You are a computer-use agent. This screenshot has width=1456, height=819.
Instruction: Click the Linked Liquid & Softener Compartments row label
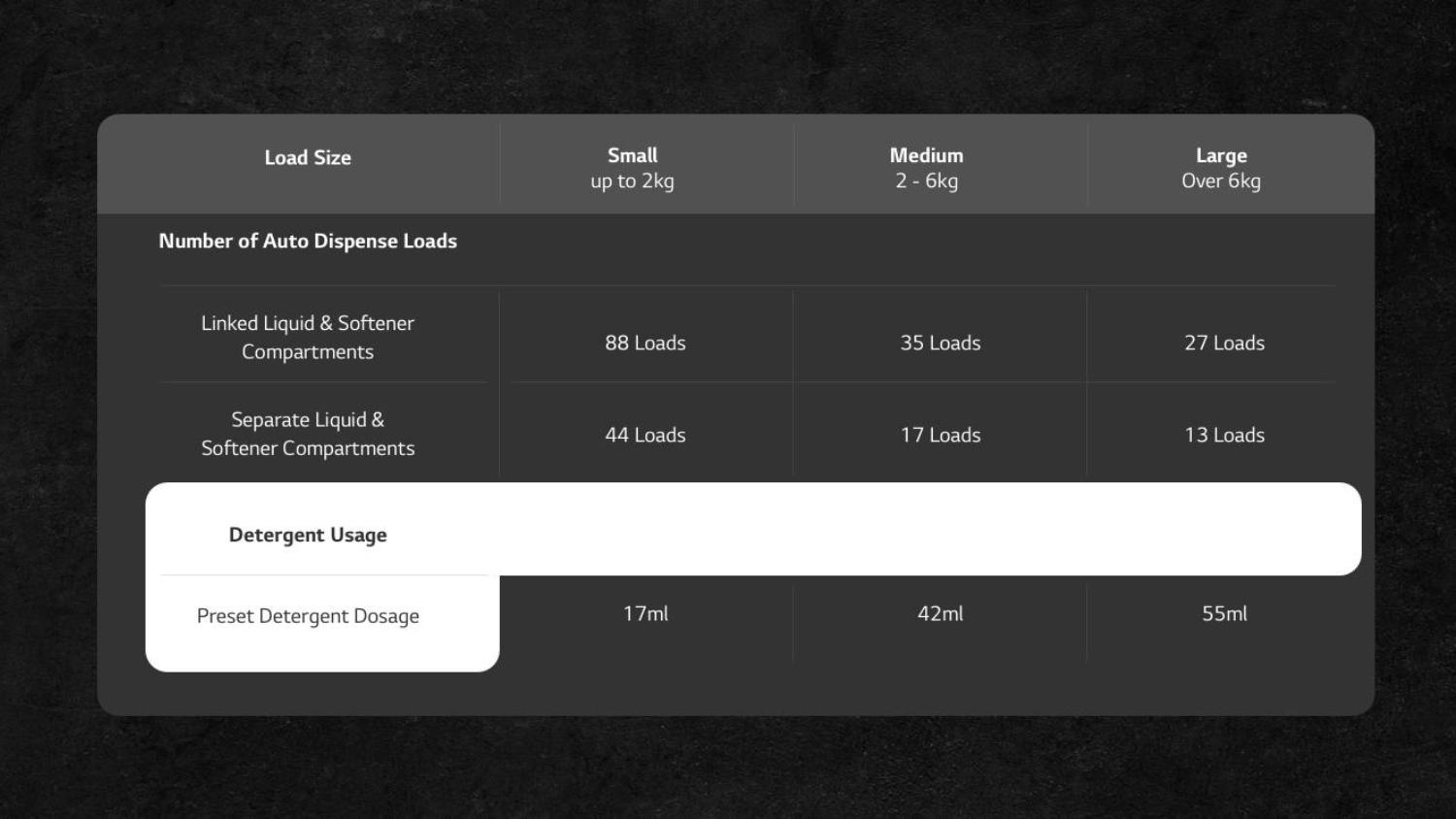coord(308,338)
